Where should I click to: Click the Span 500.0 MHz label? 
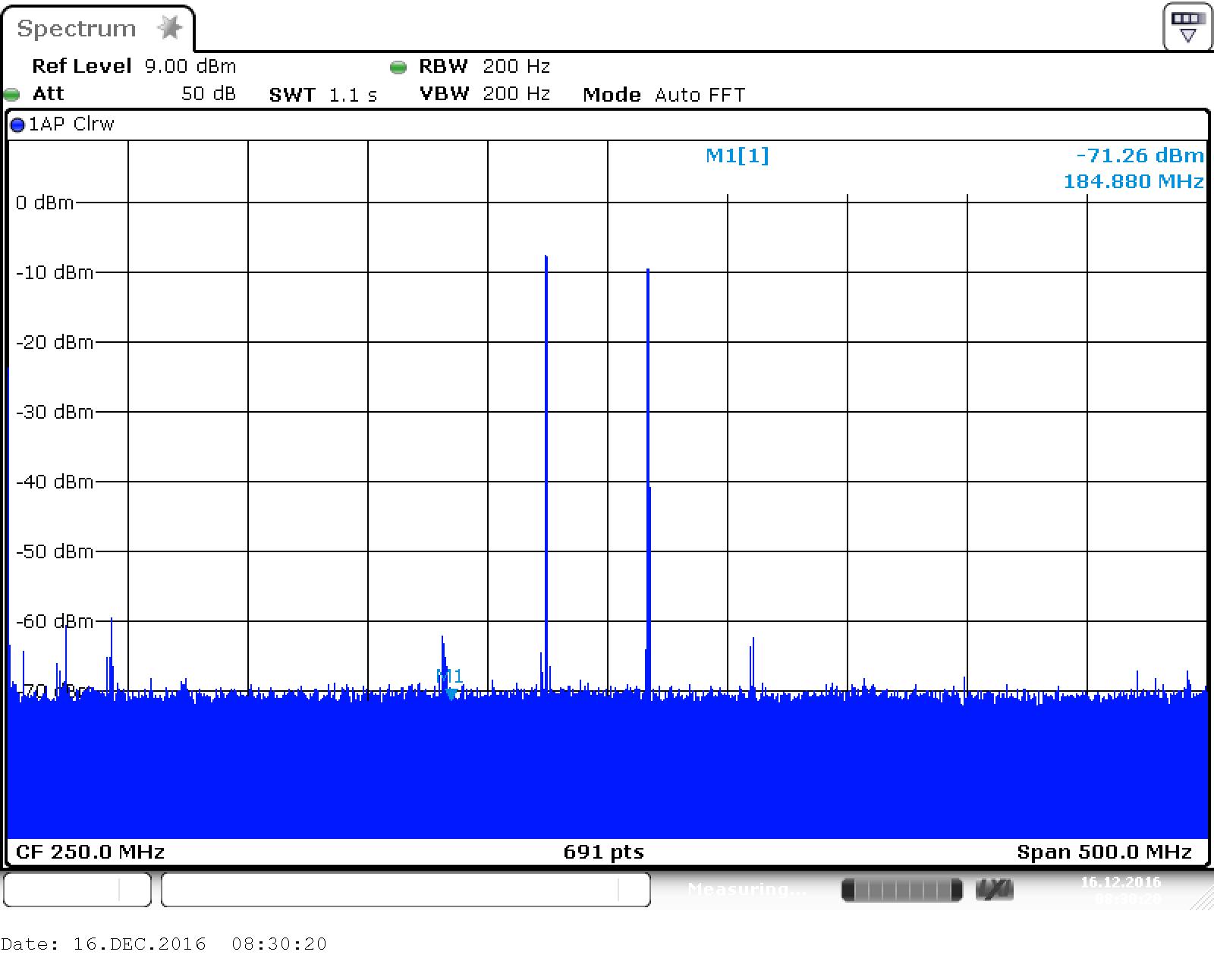point(1105,852)
